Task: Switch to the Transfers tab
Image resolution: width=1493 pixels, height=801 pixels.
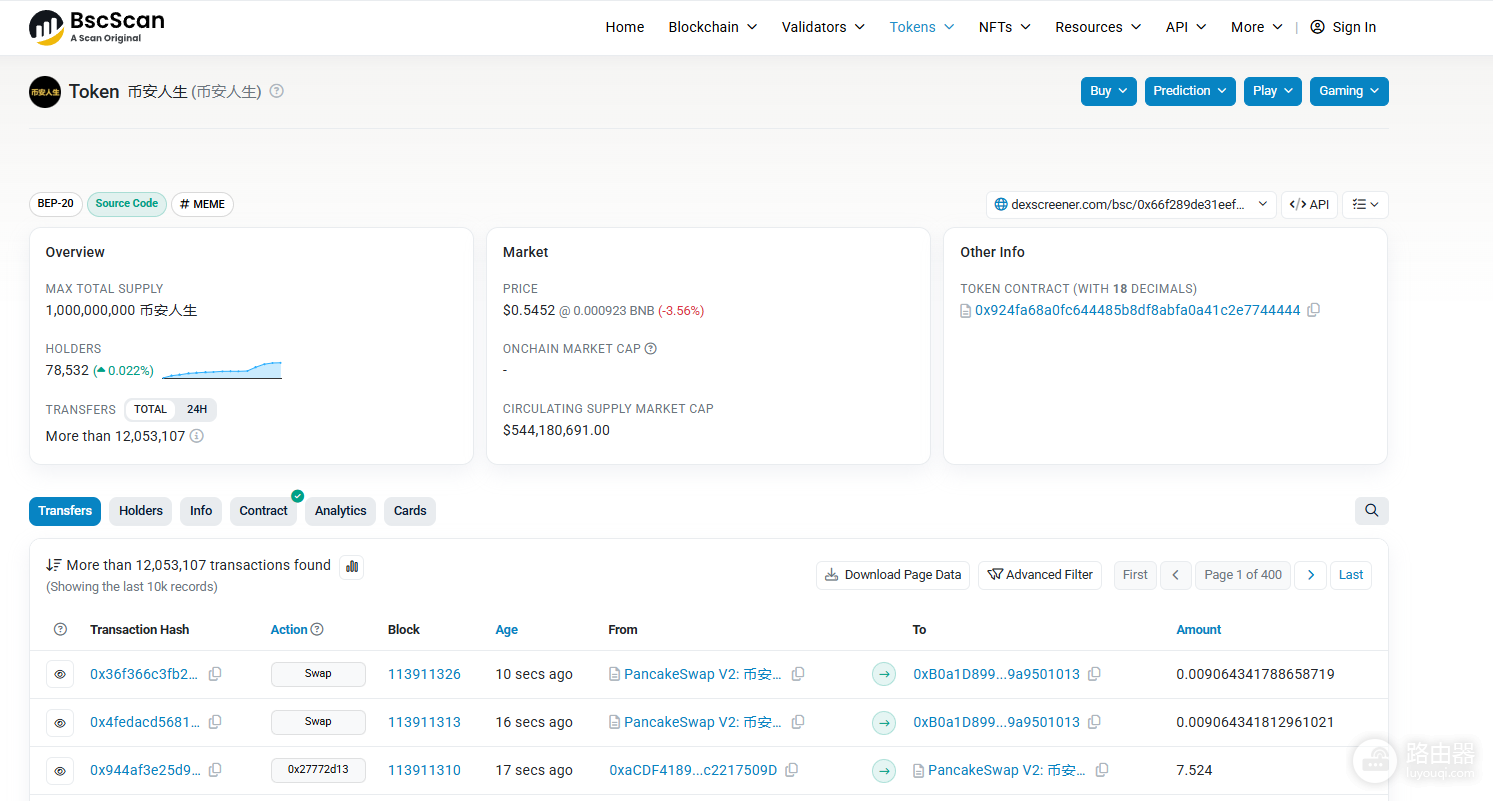Action: [x=65, y=511]
